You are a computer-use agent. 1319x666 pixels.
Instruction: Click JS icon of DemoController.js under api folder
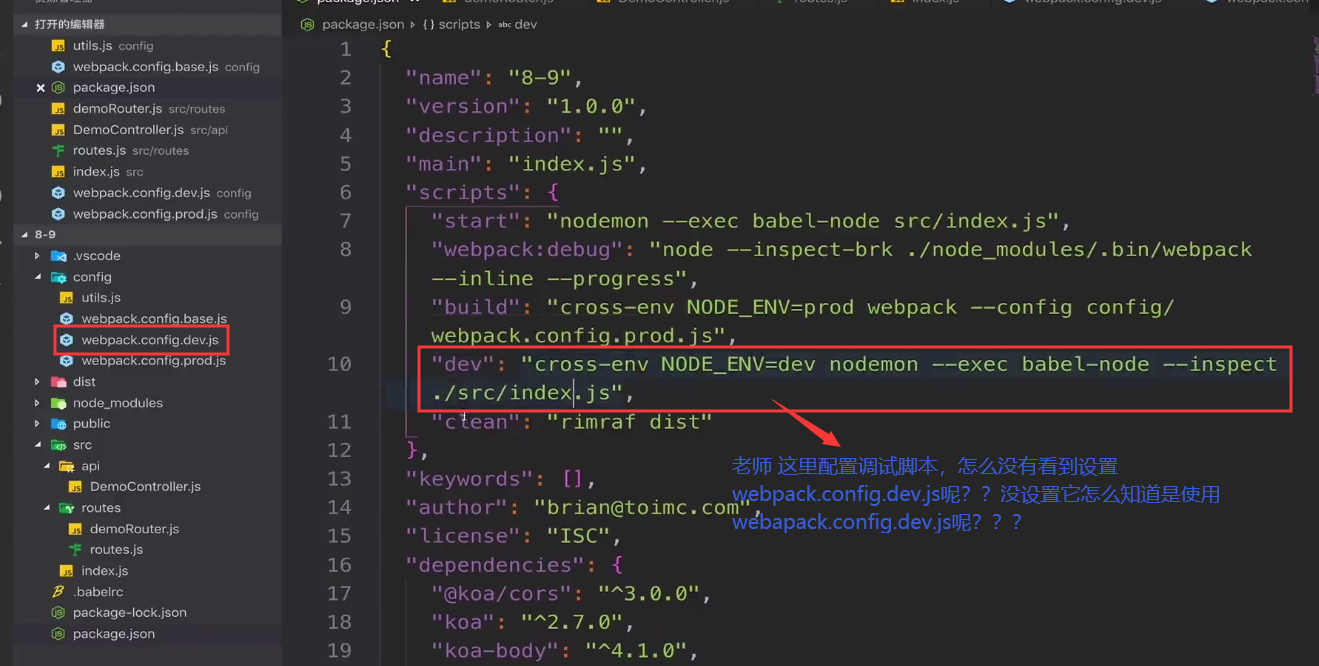coord(75,487)
